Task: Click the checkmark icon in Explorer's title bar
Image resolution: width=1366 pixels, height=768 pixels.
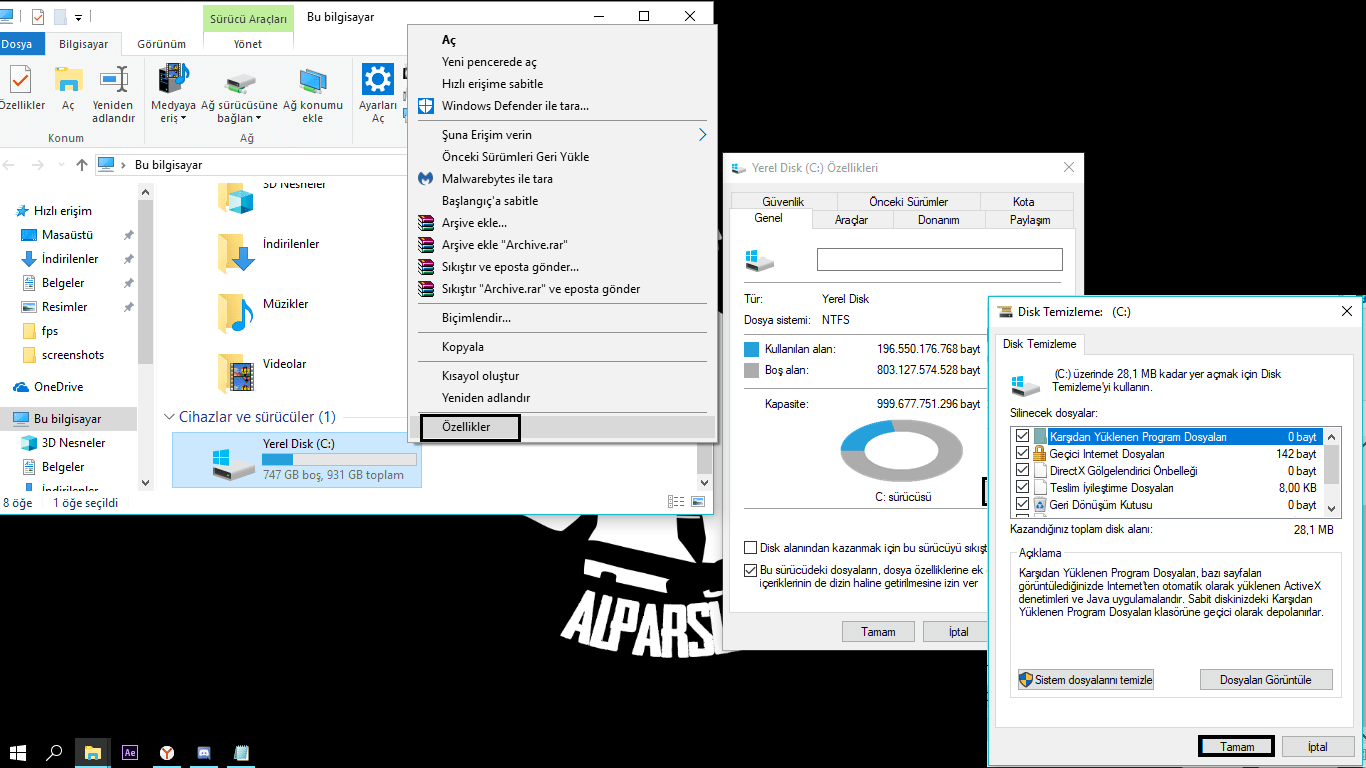Action: (x=38, y=17)
